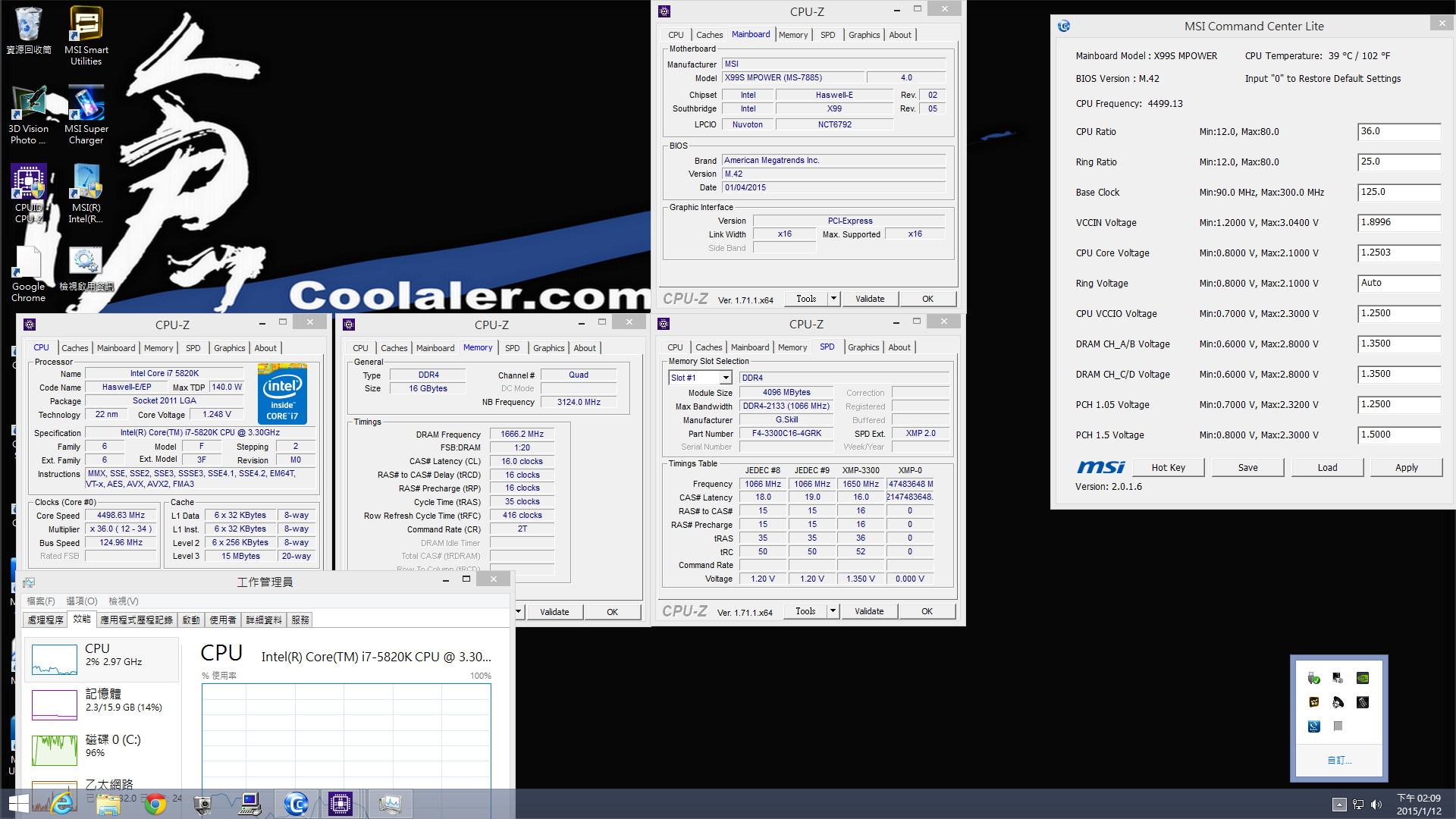The image size is (1456, 819).
Task: Click the Ring Voltage field showing Auto
Action: point(1398,283)
